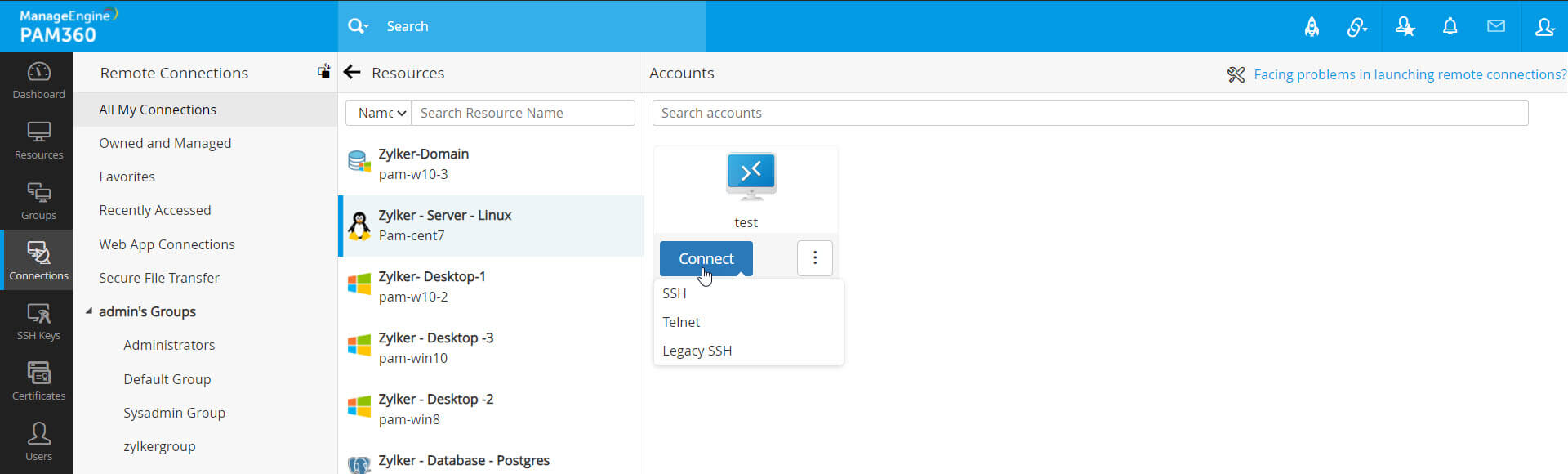Open the Dashboard sidebar icon

pyautogui.click(x=38, y=81)
